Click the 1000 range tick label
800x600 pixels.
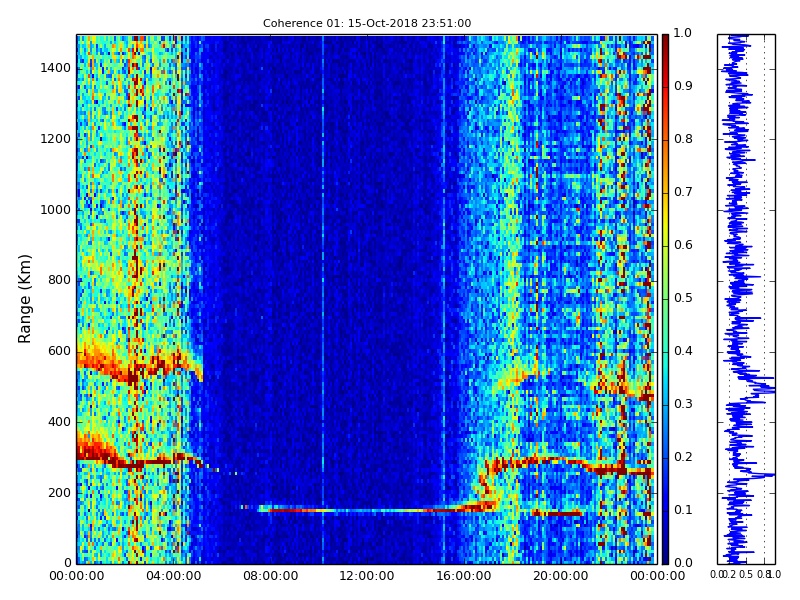coord(56,210)
